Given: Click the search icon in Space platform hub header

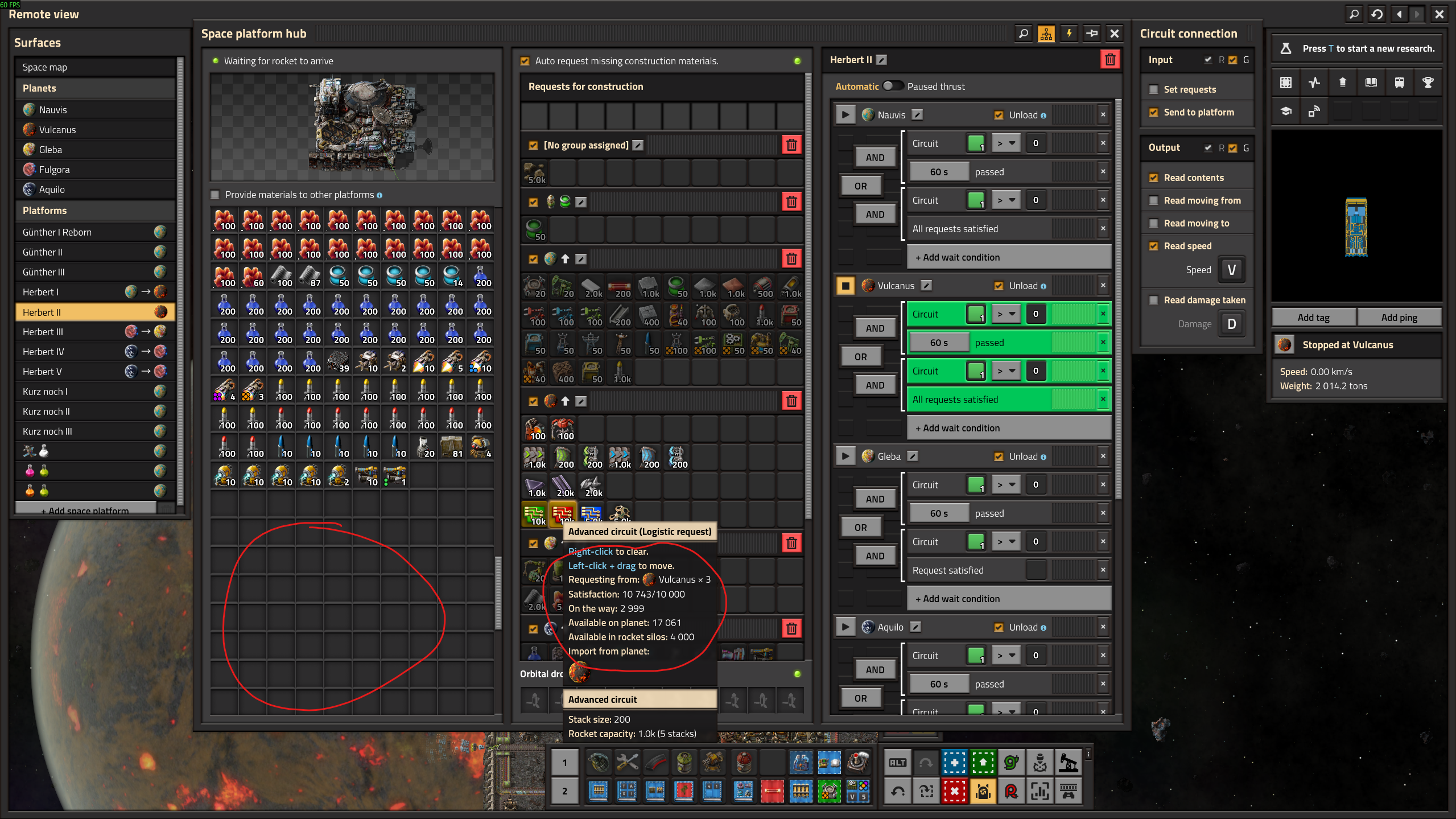Looking at the screenshot, I should point(1023,34).
